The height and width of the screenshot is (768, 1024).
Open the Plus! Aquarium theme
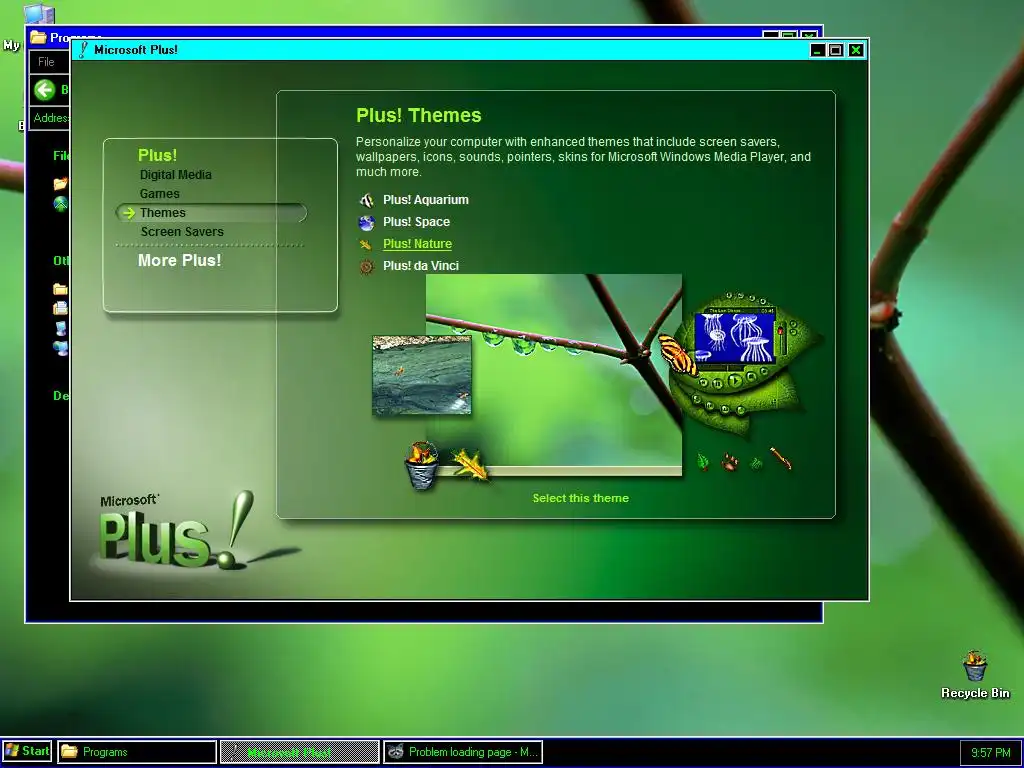(426, 200)
